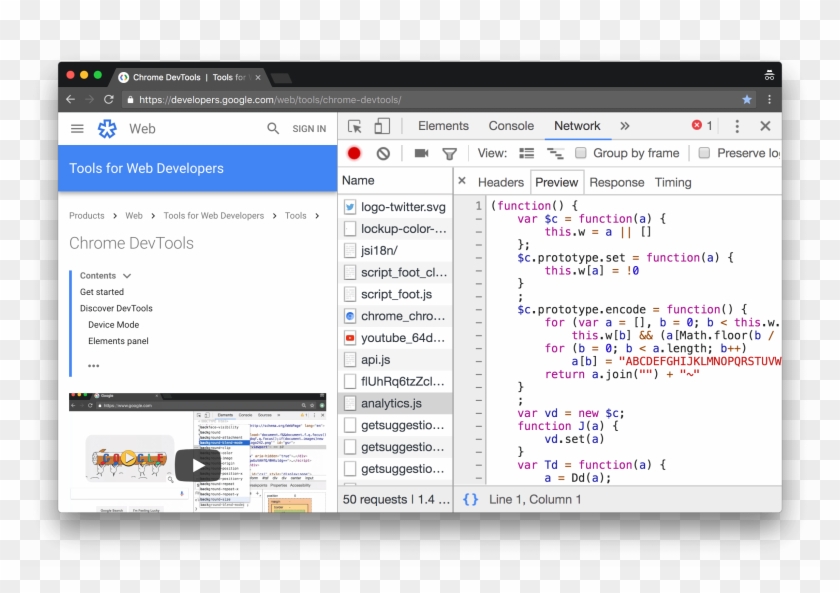Open the hamburger navigation menu
This screenshot has width=840, height=593.
[x=77, y=128]
